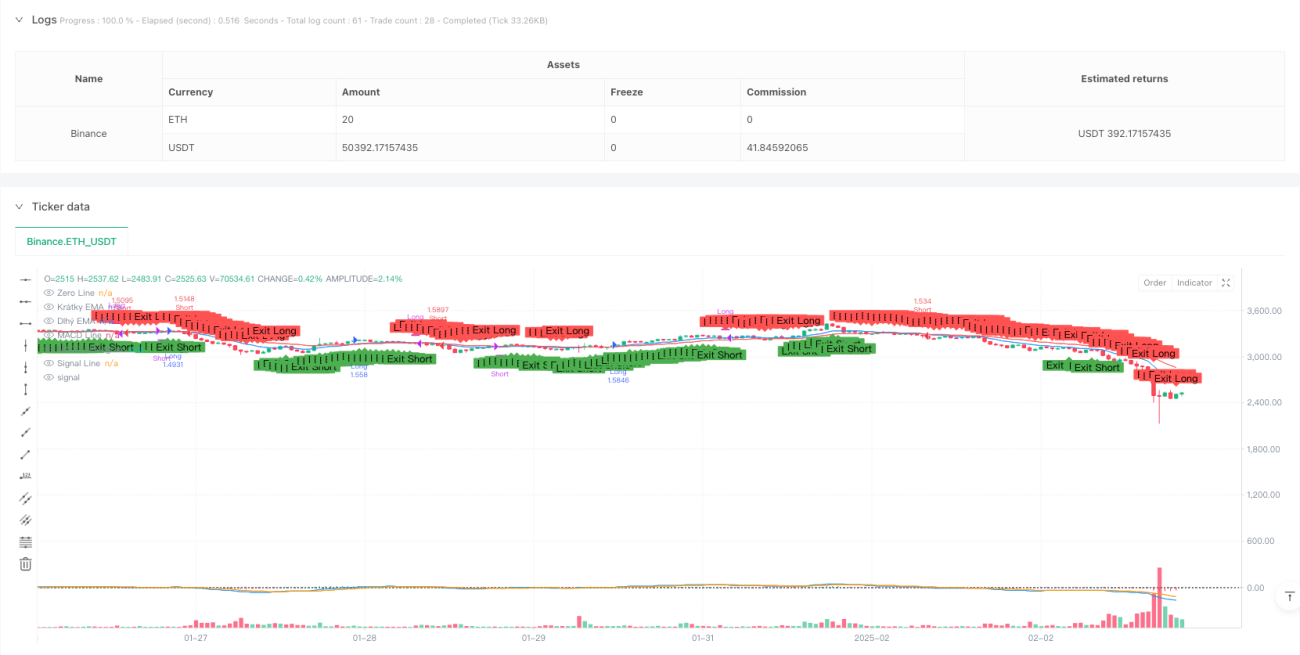Hide the Zero Line indicator via its eye icon
This screenshot has height=655, width=1300.
coord(48,293)
